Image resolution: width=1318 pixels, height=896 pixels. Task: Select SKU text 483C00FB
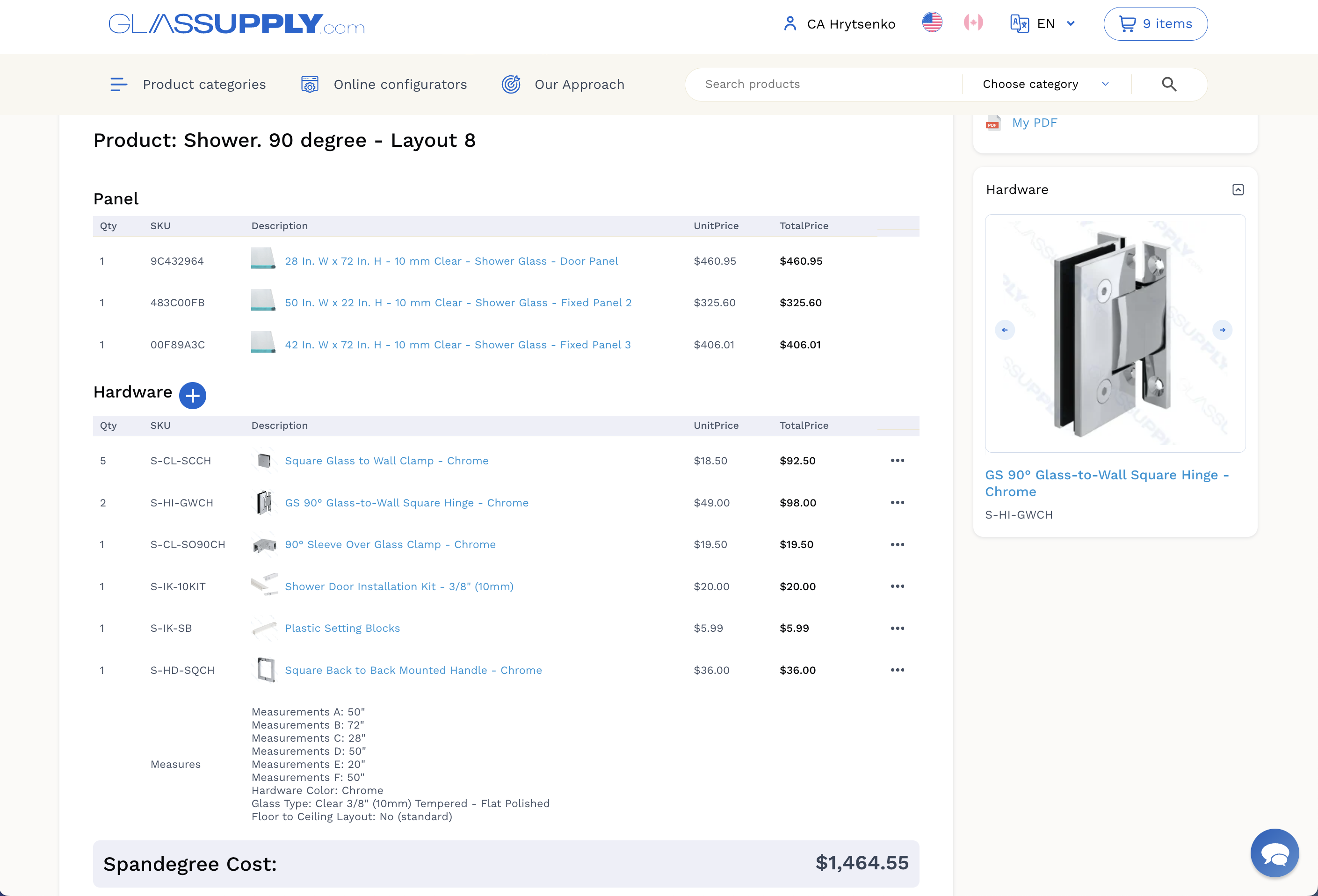pos(178,303)
